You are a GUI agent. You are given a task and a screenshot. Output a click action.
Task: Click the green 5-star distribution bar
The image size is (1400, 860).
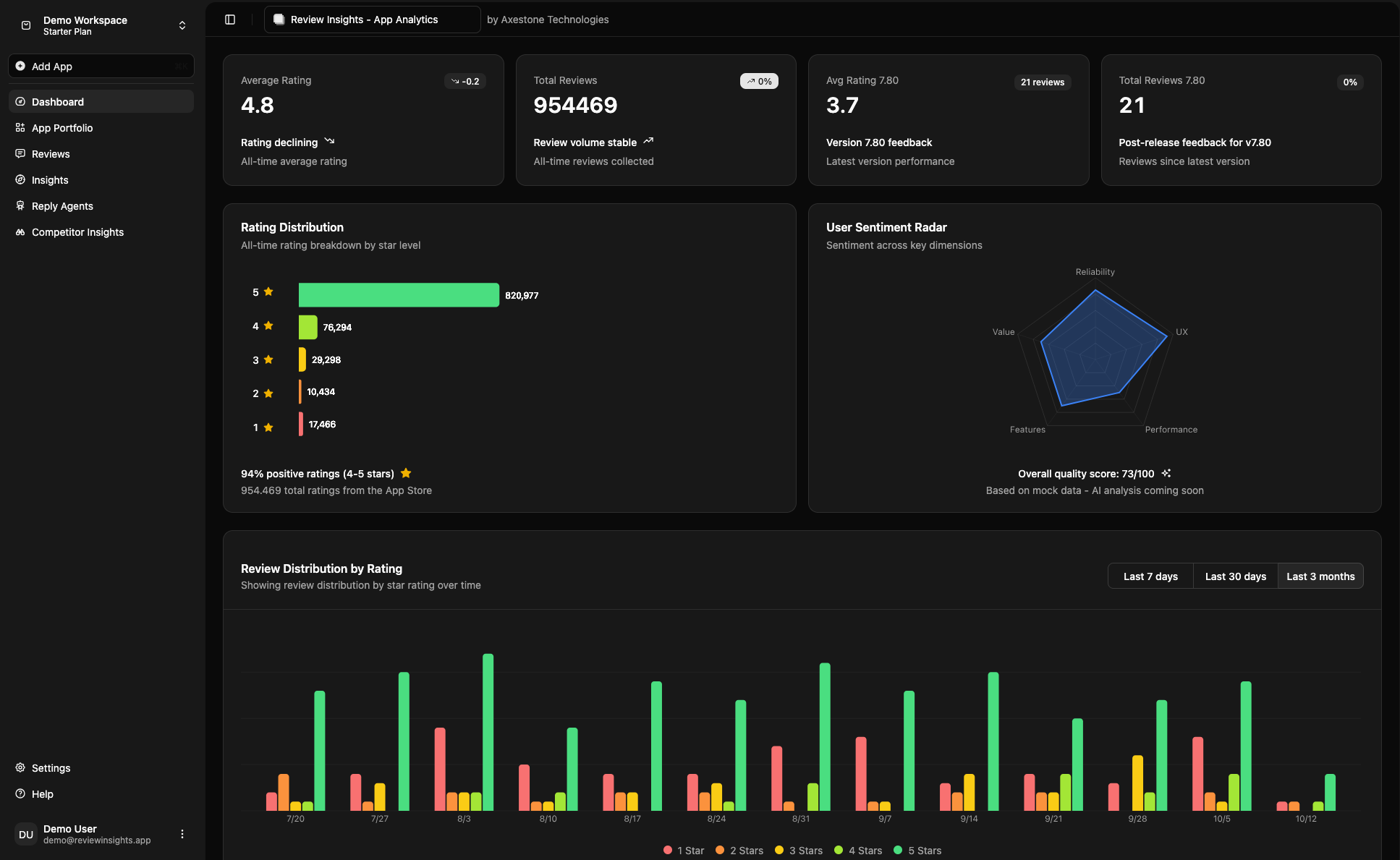[398, 294]
